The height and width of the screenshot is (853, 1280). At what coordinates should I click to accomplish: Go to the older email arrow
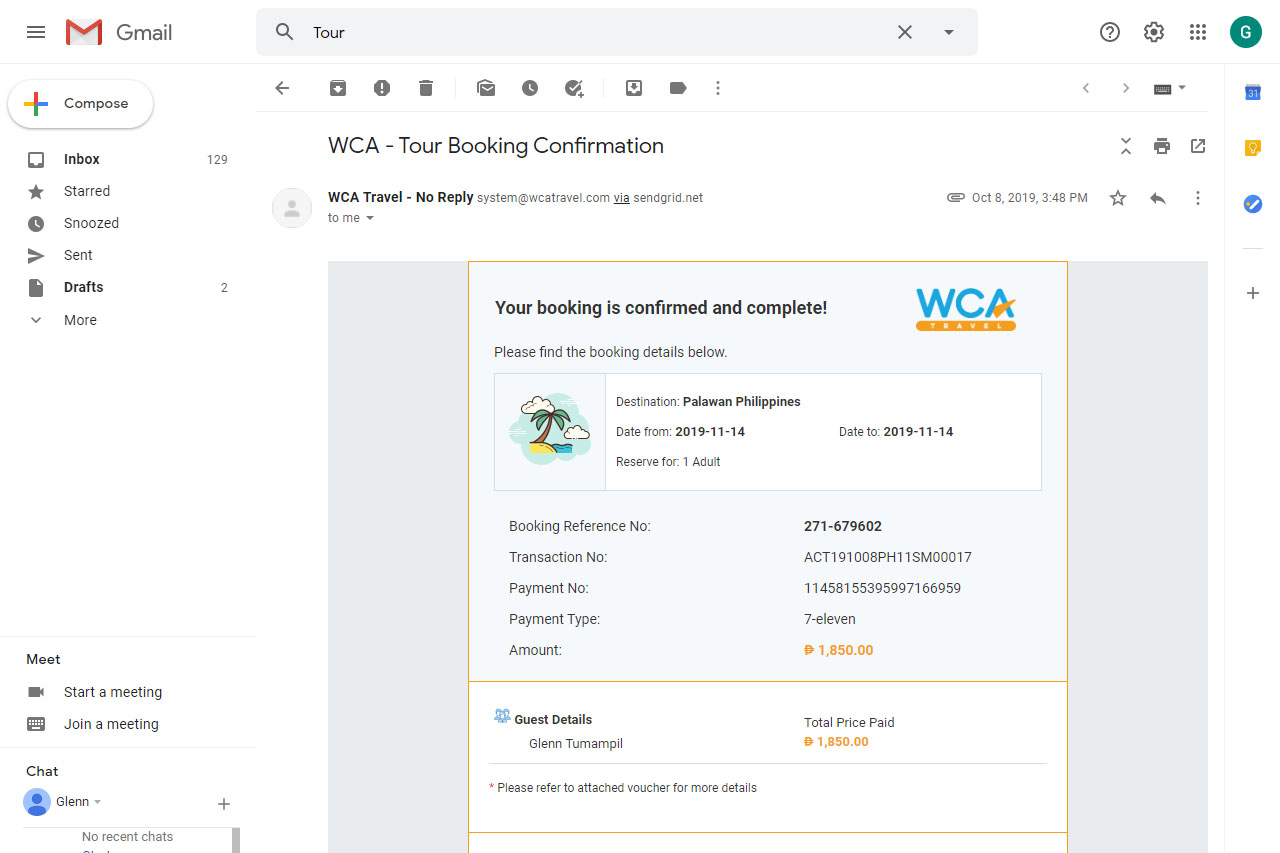click(x=1126, y=88)
